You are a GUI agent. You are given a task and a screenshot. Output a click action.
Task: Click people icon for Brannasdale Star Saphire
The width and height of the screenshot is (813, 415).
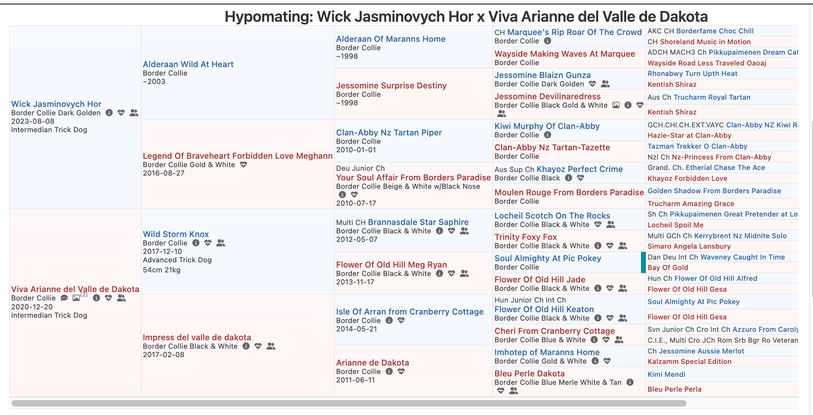(x=464, y=231)
